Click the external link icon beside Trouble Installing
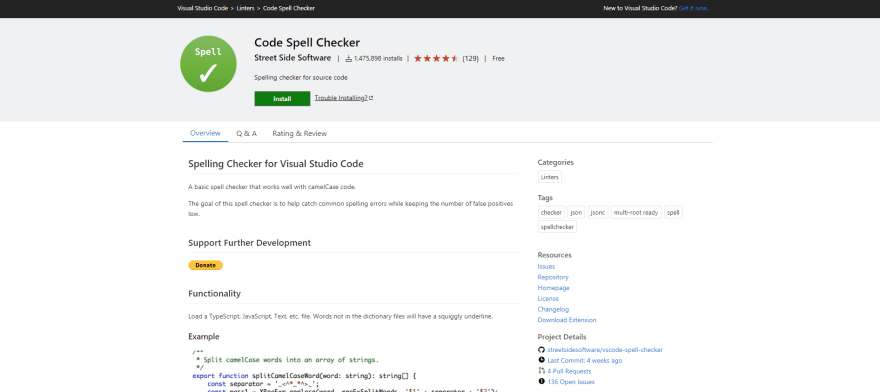This screenshot has width=880, height=392. tap(371, 98)
